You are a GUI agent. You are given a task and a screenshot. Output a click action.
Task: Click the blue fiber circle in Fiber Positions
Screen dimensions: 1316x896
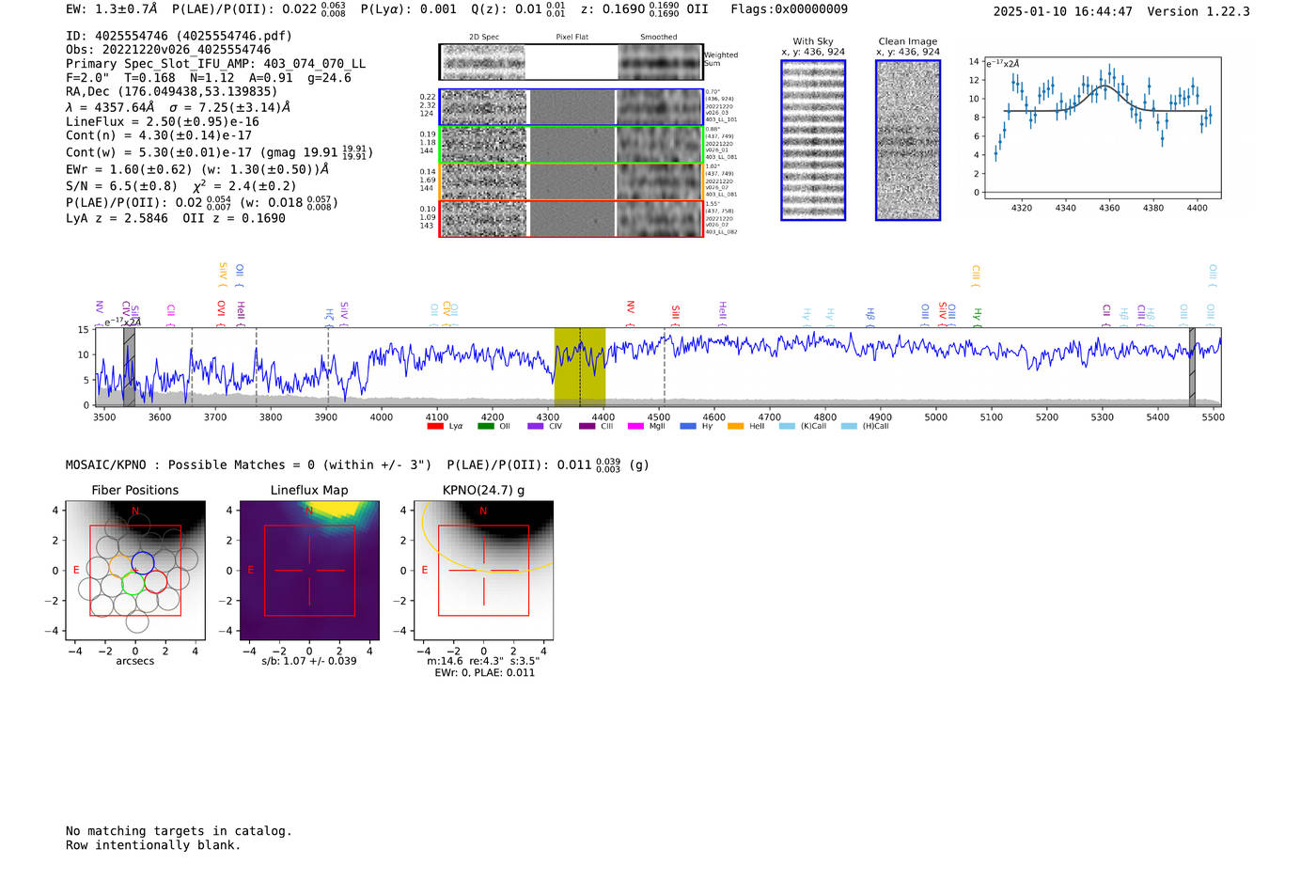[143, 563]
